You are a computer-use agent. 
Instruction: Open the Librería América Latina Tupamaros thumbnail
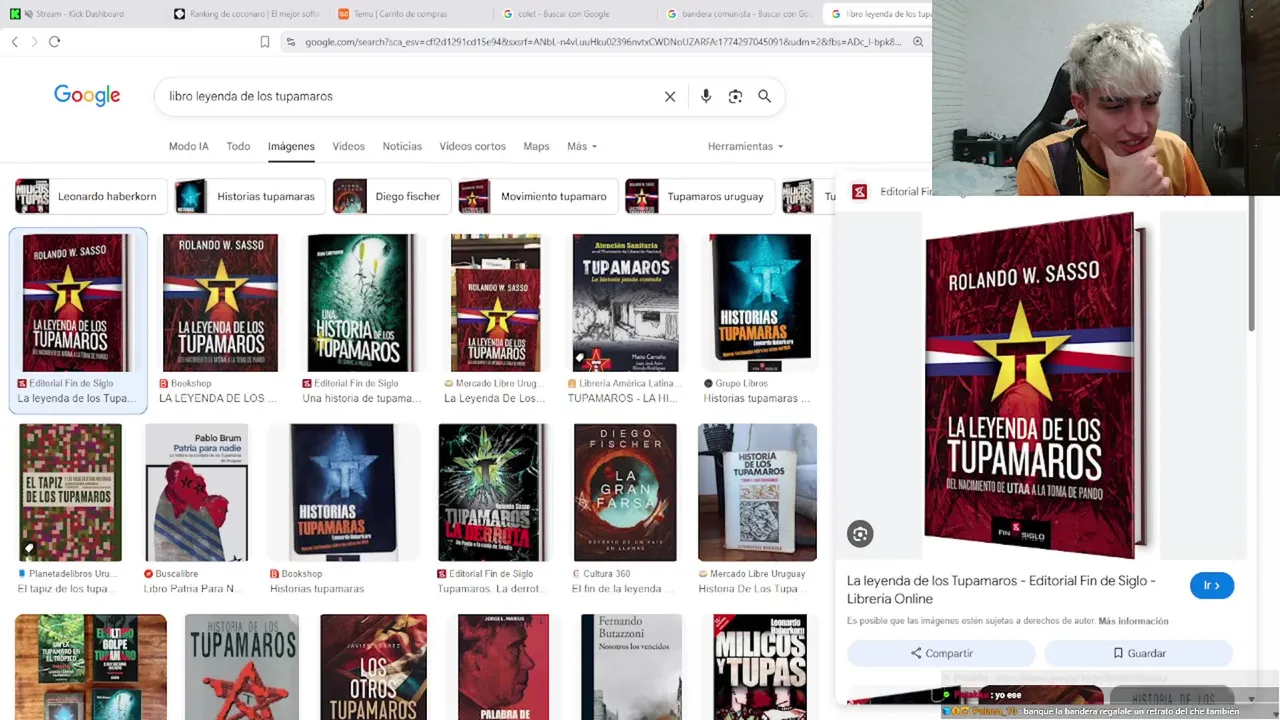click(625, 303)
